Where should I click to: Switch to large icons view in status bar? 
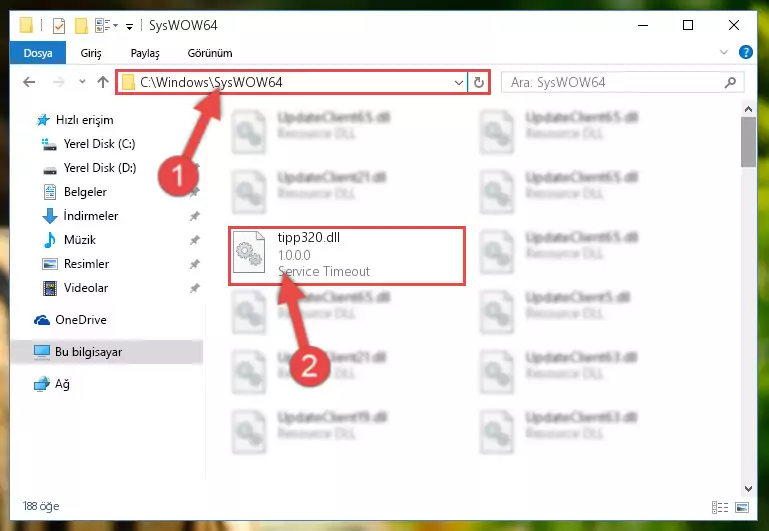click(742, 507)
